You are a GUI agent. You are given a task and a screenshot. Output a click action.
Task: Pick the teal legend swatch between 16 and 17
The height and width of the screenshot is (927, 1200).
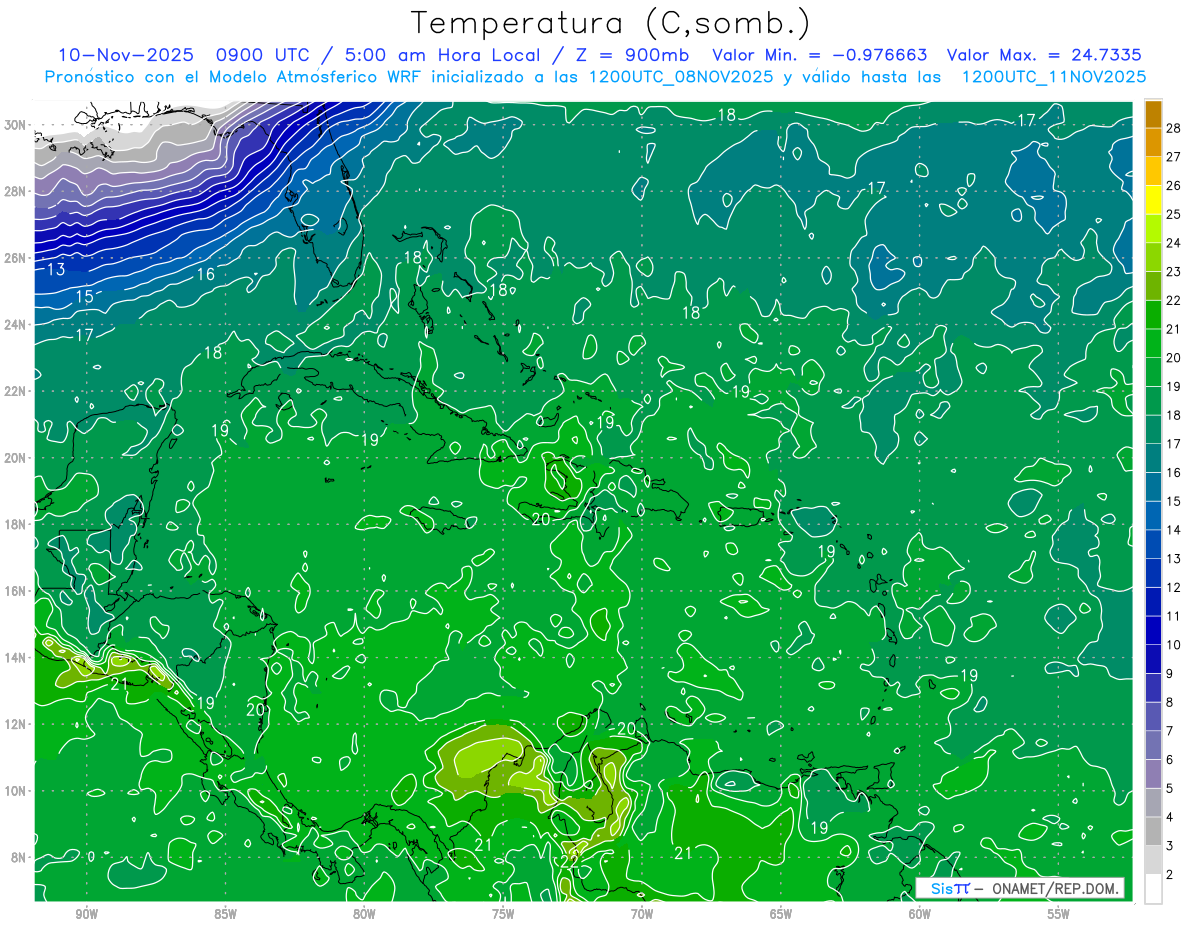click(x=1153, y=458)
